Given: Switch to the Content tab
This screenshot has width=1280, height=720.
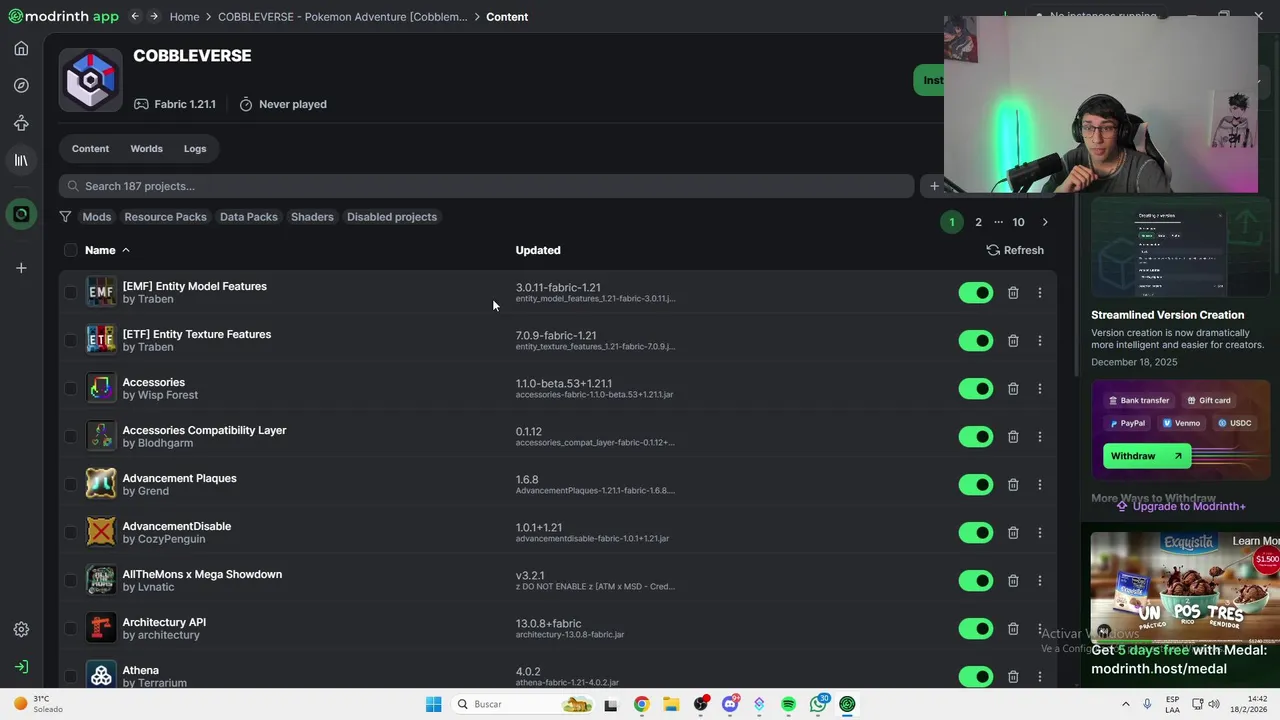Looking at the screenshot, I should point(90,148).
